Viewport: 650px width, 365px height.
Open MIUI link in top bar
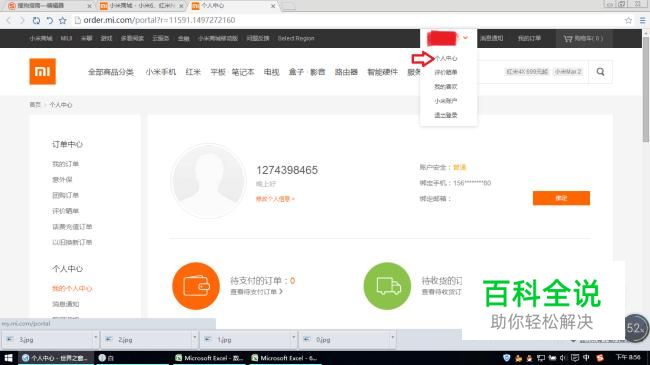[66, 38]
